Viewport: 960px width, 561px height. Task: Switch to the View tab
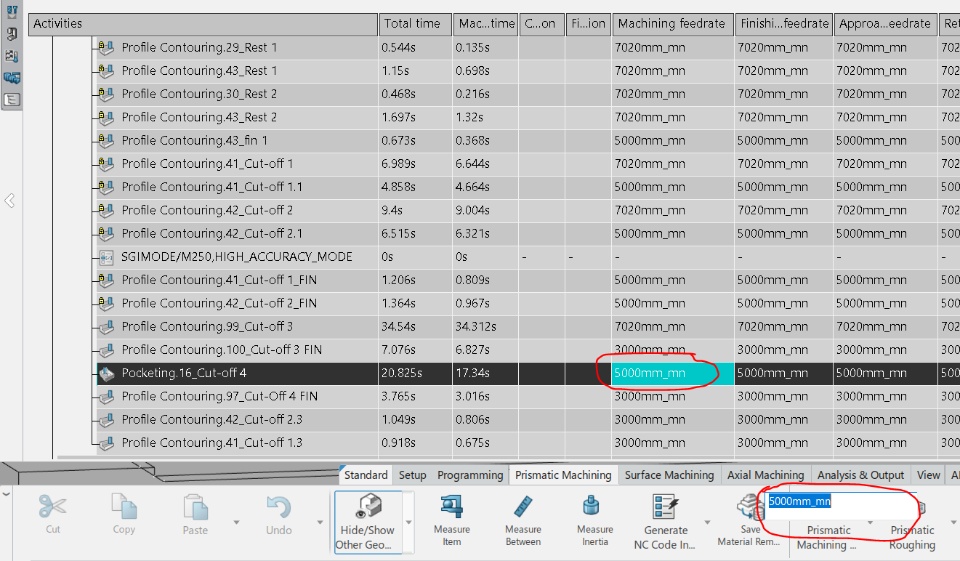[x=928, y=475]
